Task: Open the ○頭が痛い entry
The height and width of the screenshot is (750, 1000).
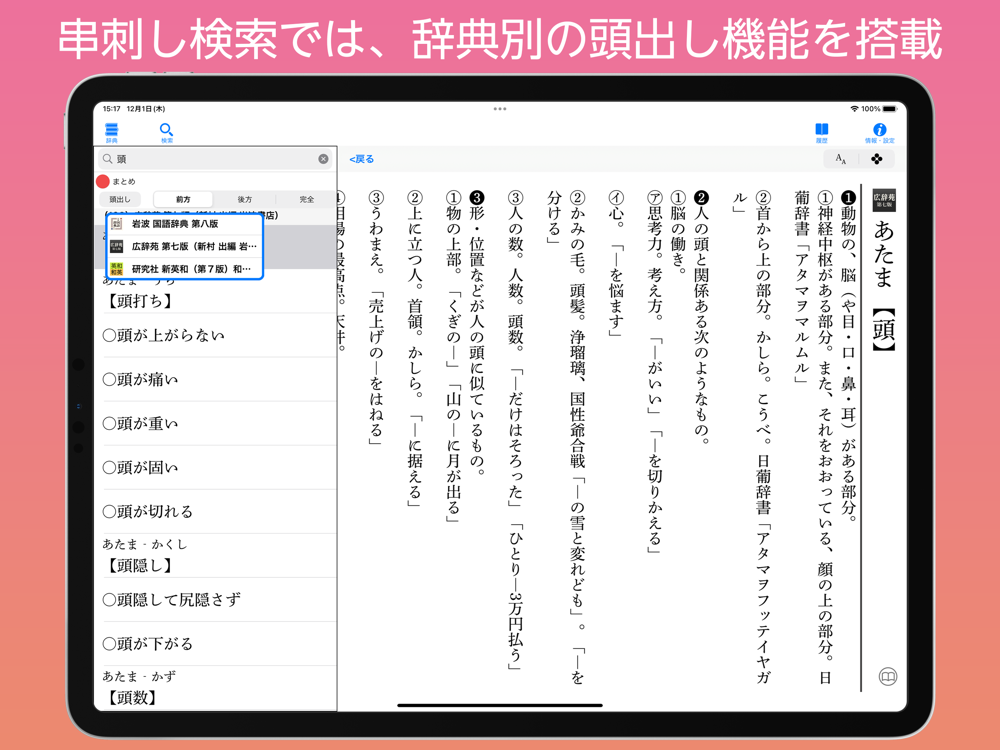Action: click(x=216, y=379)
